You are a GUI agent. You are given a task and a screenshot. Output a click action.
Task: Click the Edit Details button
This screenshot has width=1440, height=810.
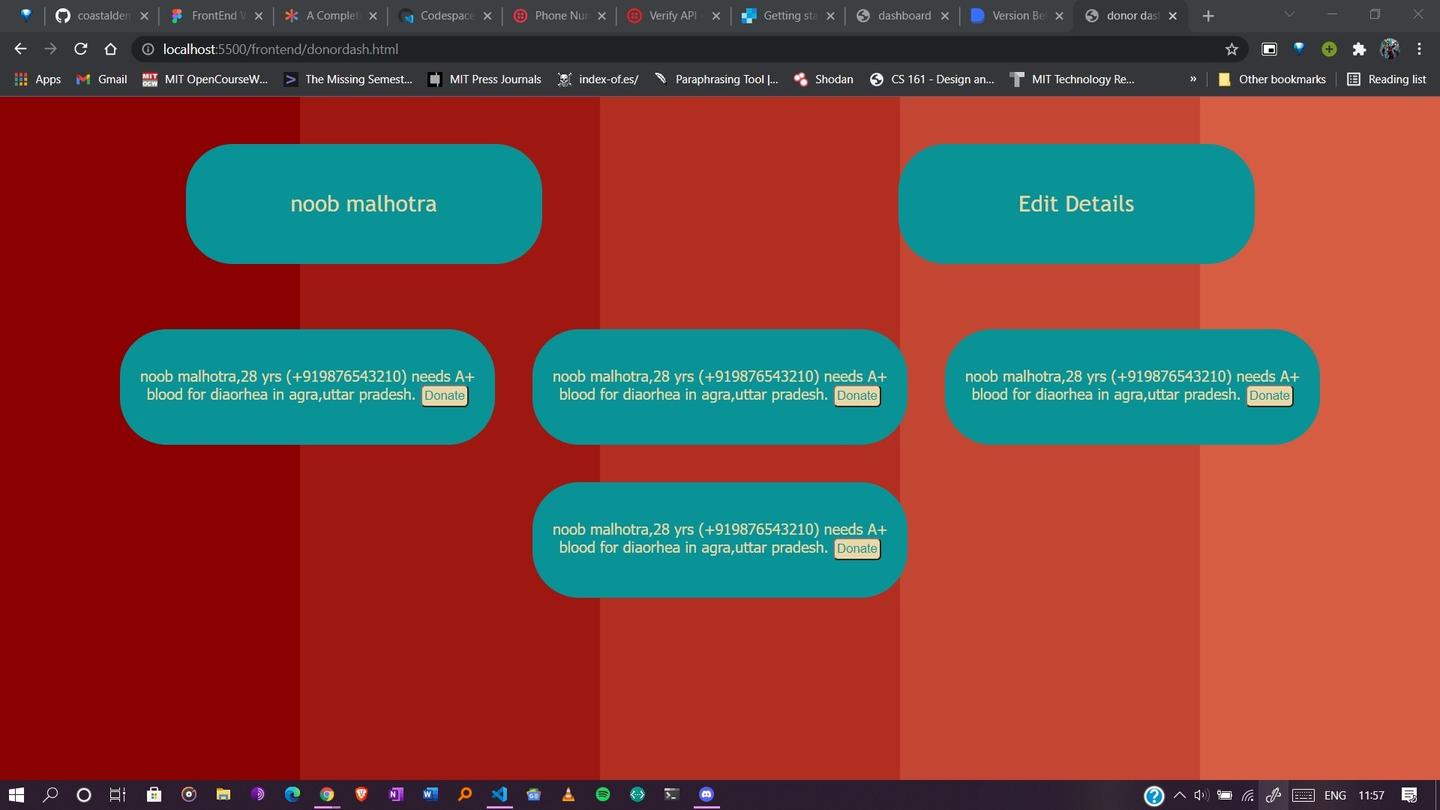pos(1076,204)
